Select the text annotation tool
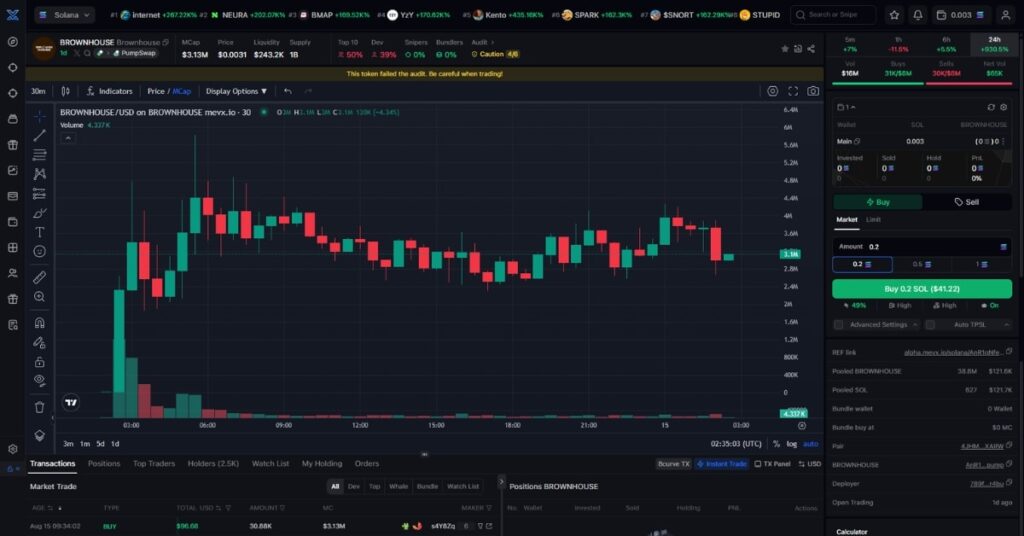 pos(40,232)
